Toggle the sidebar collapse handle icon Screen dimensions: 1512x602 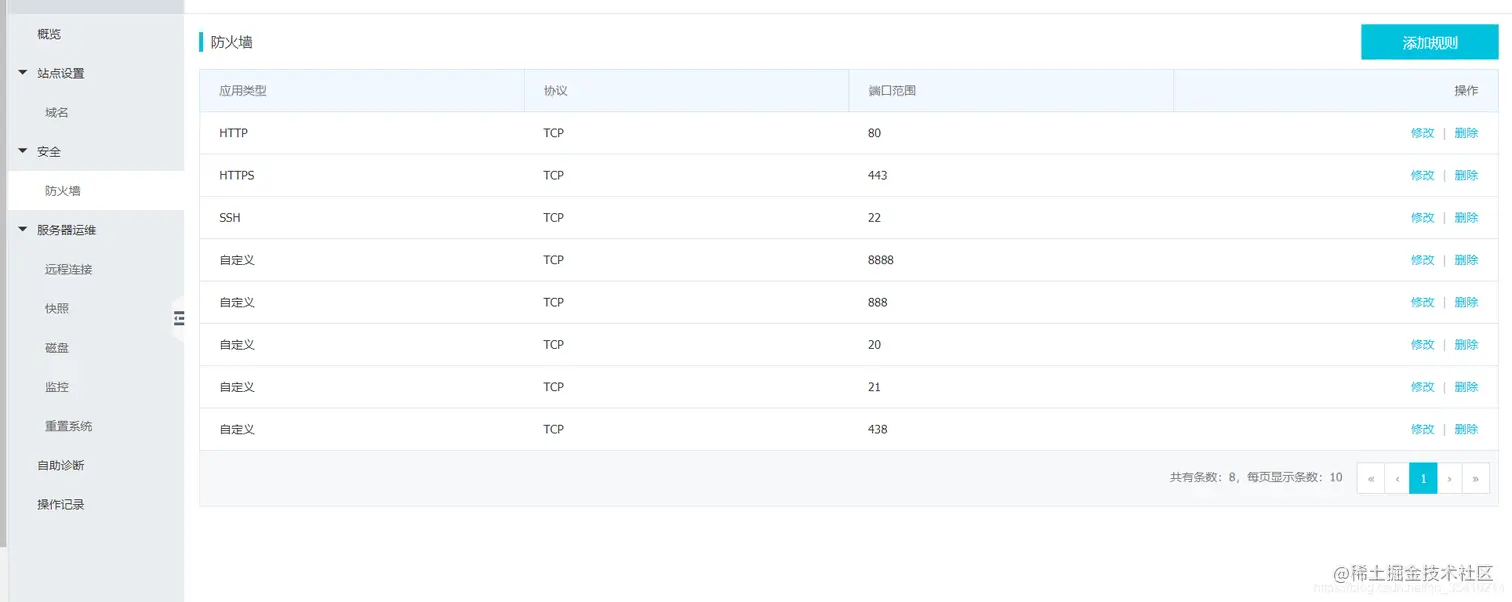point(179,318)
